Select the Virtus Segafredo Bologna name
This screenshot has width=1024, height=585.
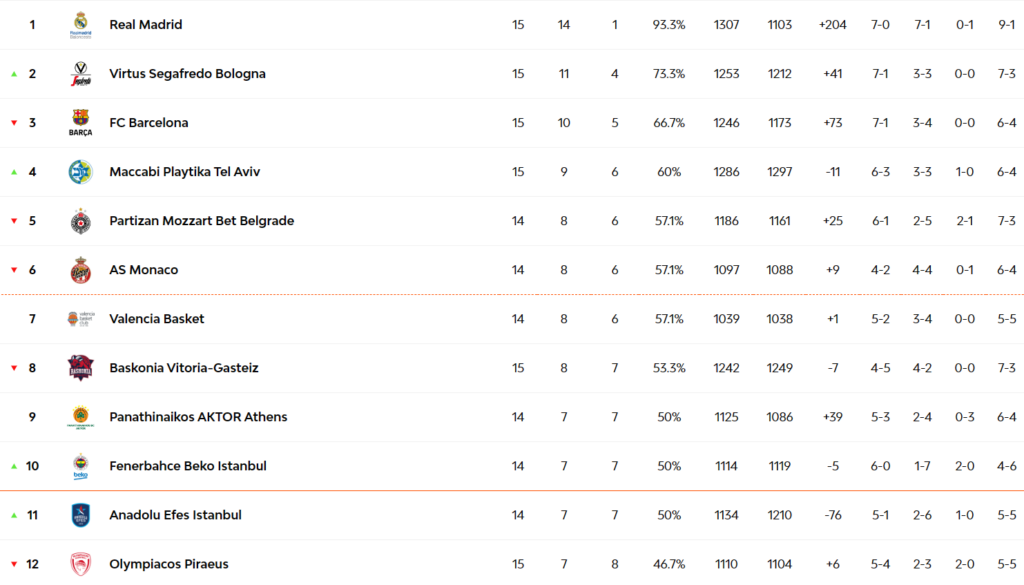187,73
